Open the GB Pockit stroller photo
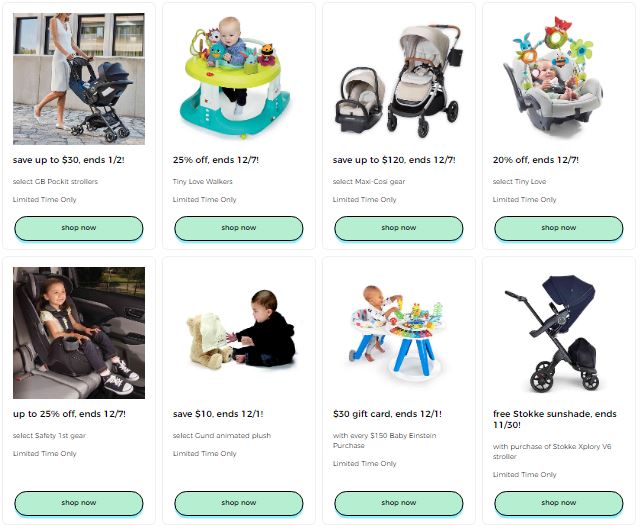Screen dimensions: 642x531 79,79
